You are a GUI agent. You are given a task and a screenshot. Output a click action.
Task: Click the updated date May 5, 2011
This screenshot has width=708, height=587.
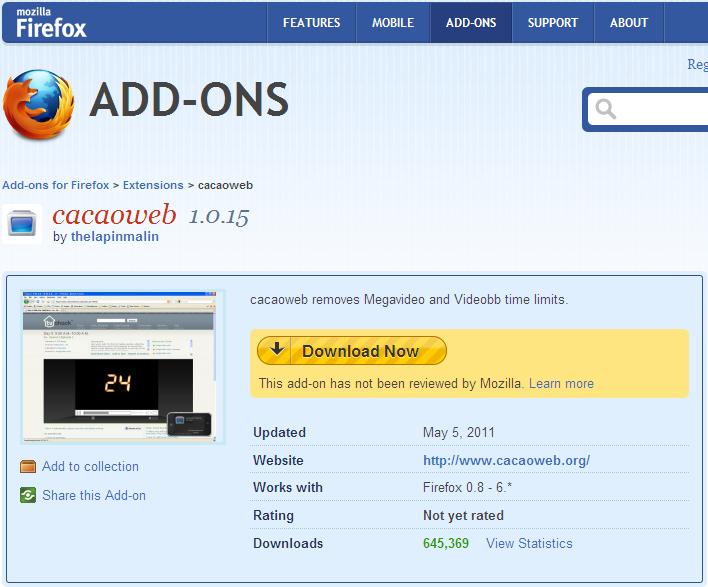[x=459, y=432]
